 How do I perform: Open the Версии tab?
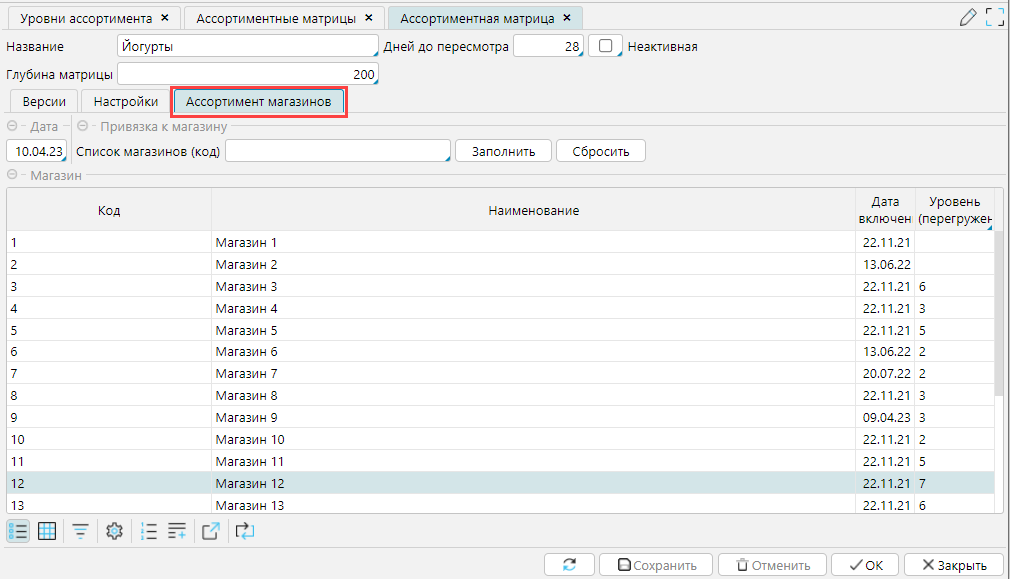coord(44,102)
